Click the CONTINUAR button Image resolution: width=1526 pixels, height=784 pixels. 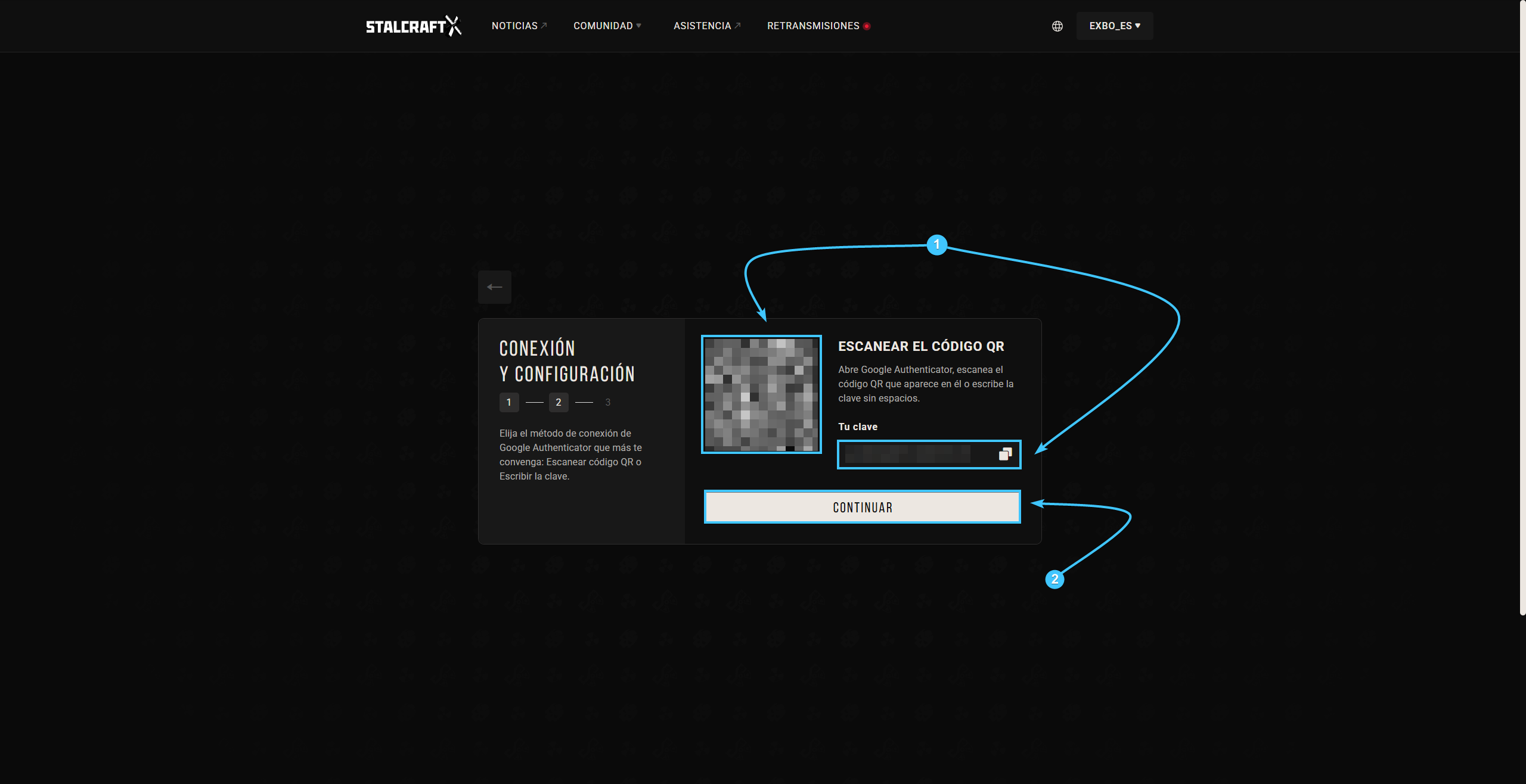pos(862,507)
